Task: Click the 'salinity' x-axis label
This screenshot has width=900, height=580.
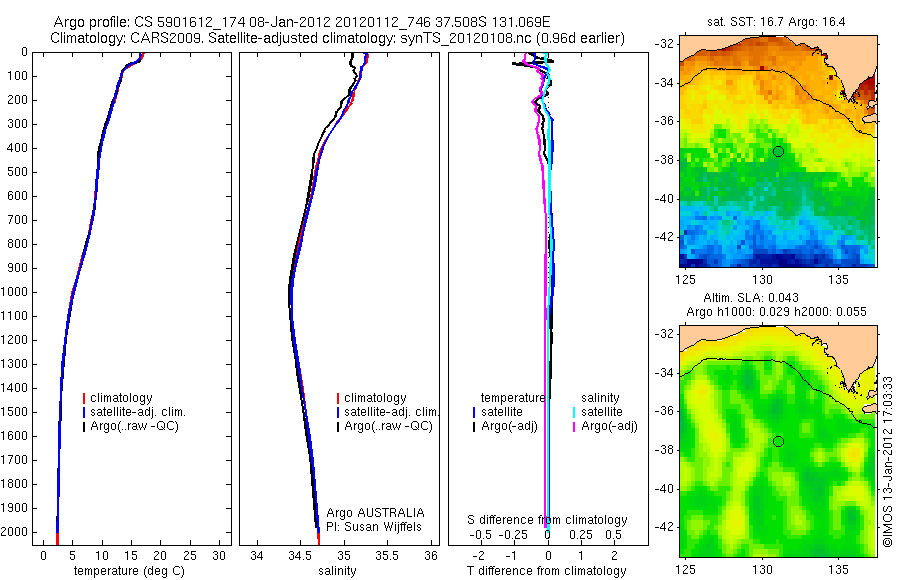Action: point(337,571)
